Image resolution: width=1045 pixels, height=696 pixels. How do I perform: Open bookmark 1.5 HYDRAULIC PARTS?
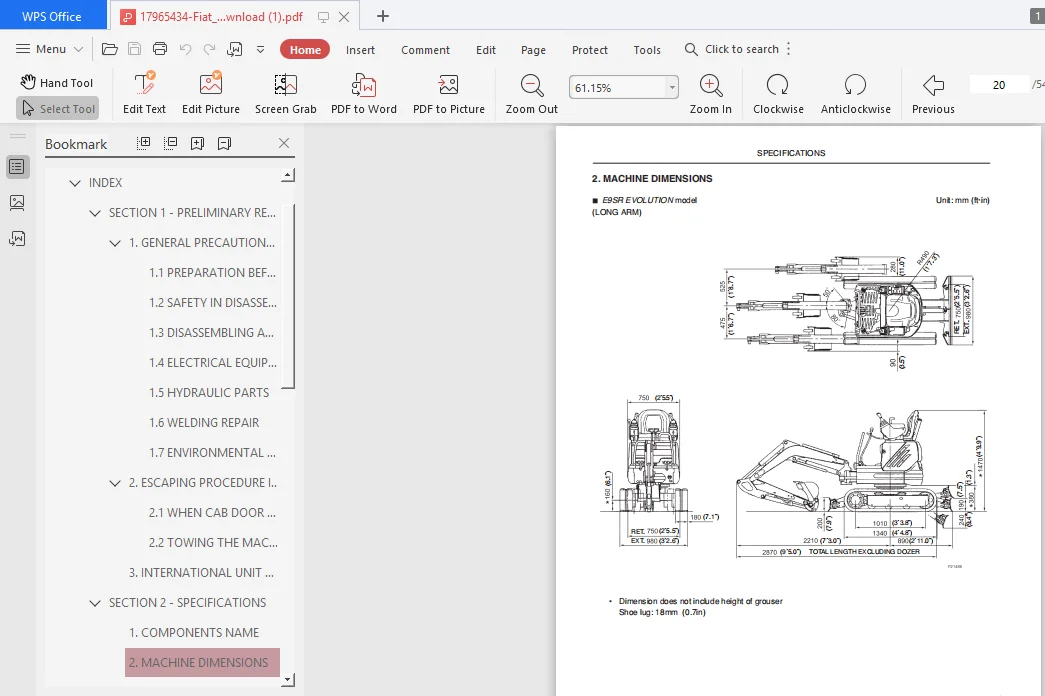coord(209,393)
